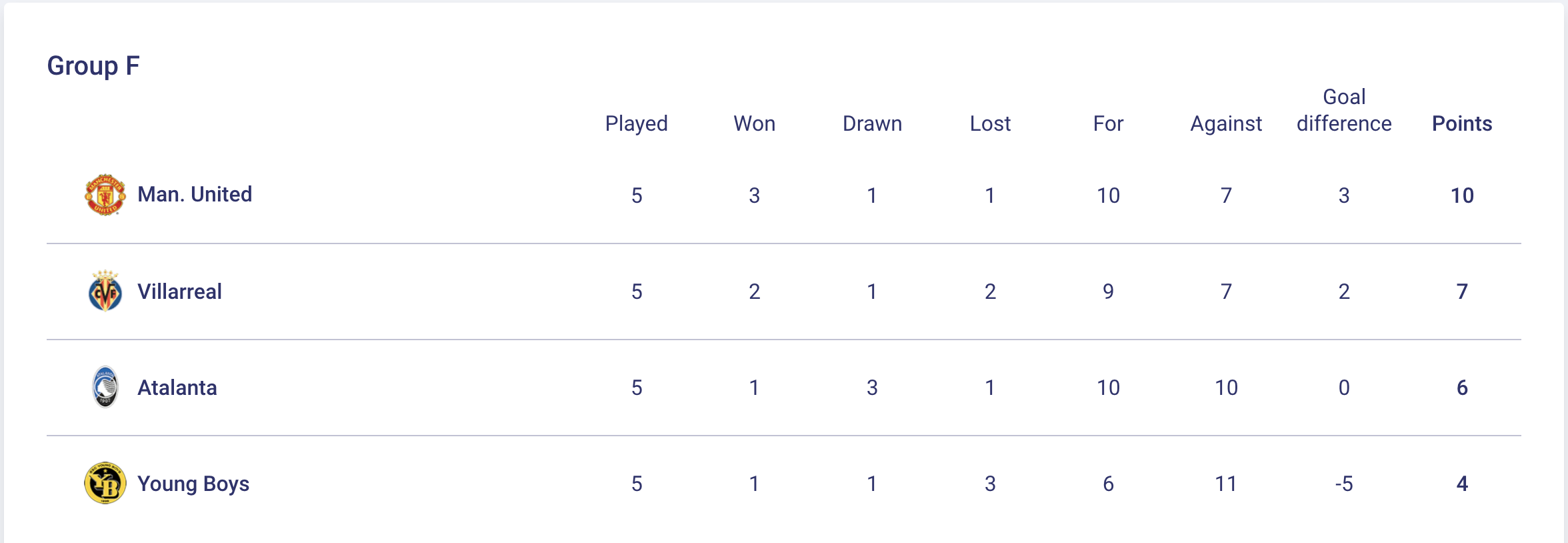Select the Goal difference column header

(1344, 111)
